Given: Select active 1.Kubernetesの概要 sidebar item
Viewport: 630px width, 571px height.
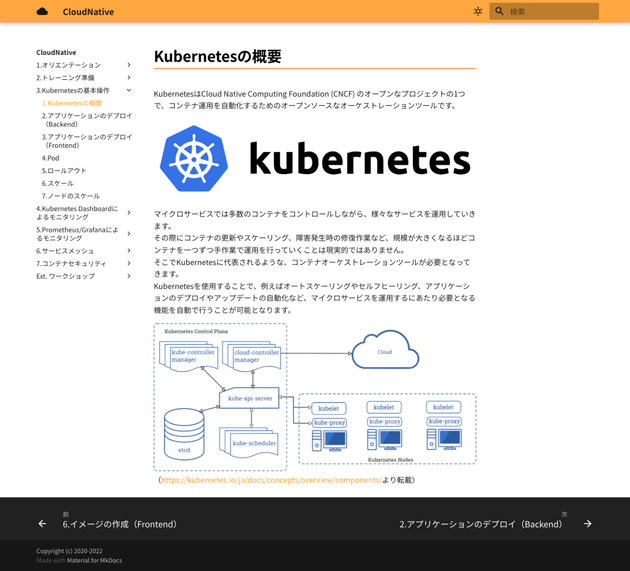Looking at the screenshot, I should [72, 103].
